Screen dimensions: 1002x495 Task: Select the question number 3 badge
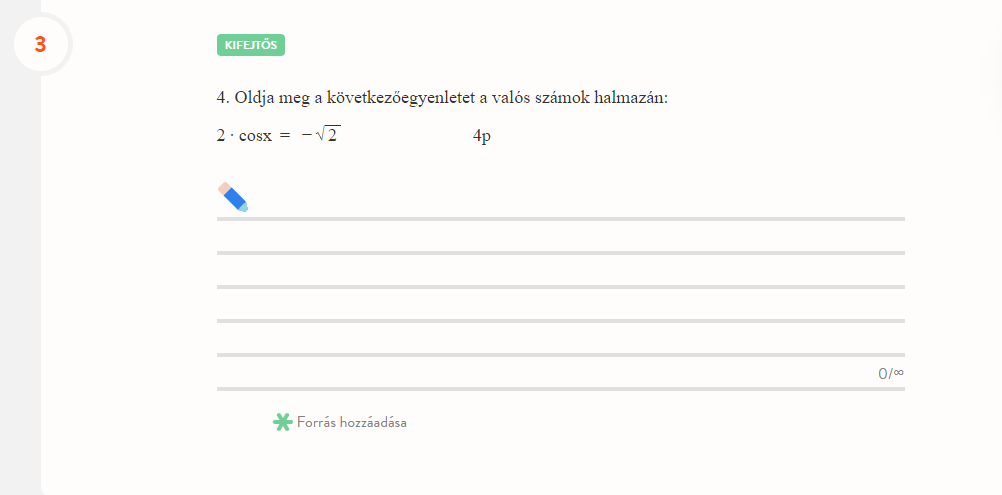point(40,44)
